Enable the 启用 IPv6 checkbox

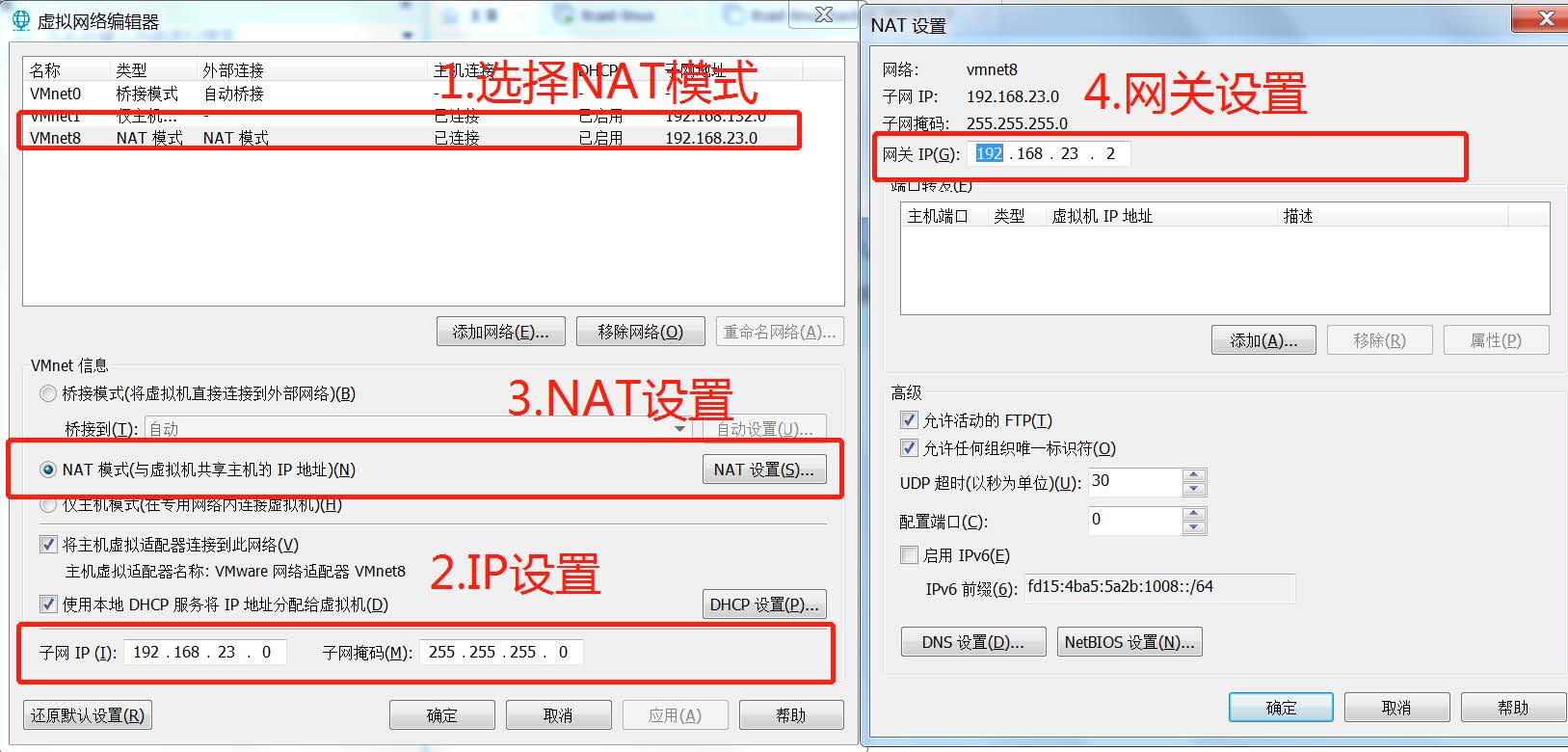click(x=909, y=555)
